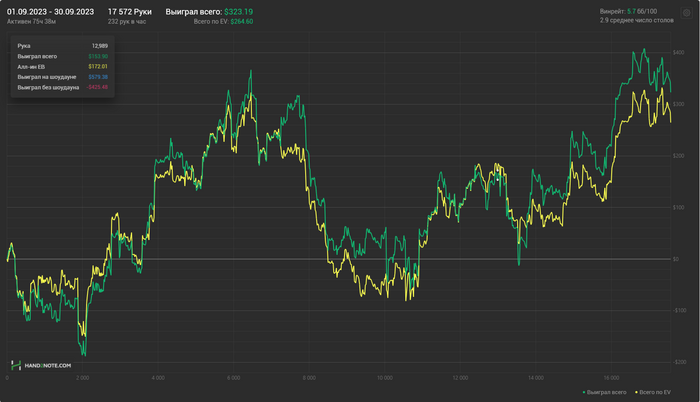Click the Винрейт 5.7 бб/100 stat

pos(628,11)
